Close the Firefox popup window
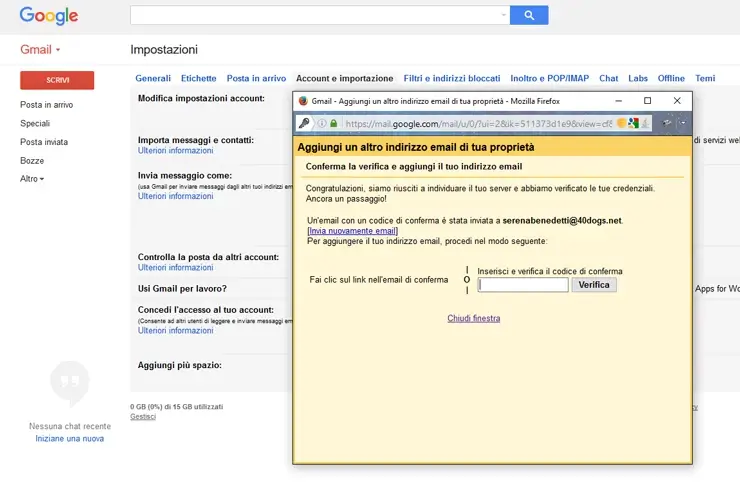This screenshot has width=740, height=488. (x=677, y=101)
